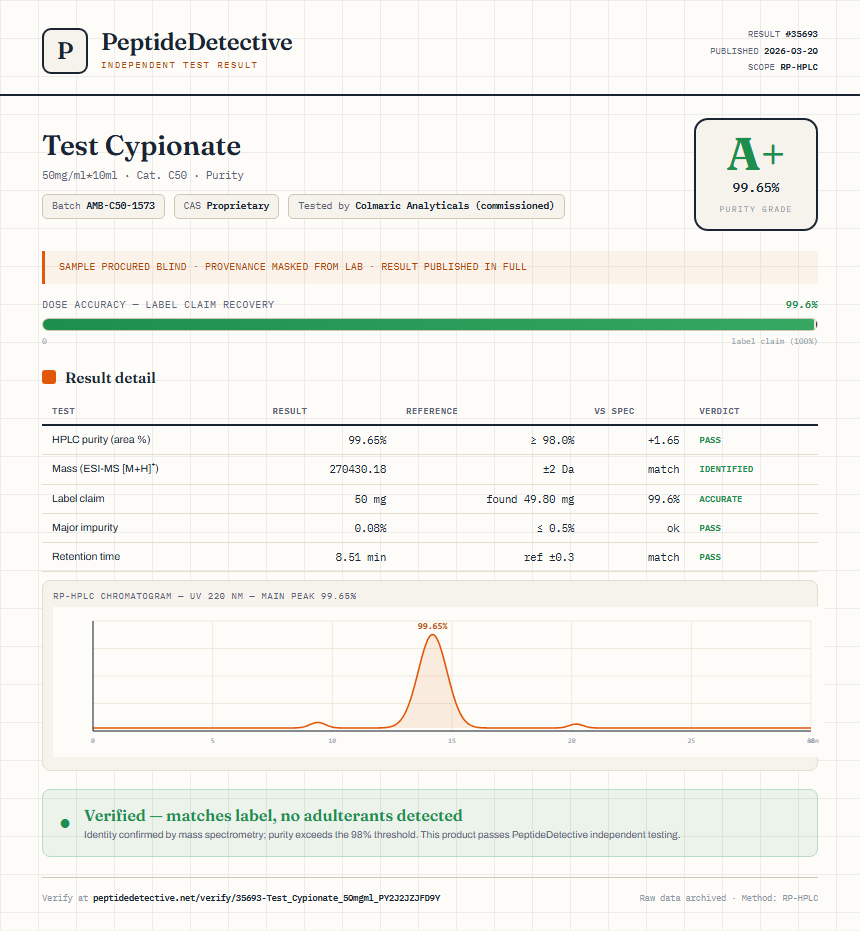Click the SCOPE RP-HPLC header text

[783, 67]
